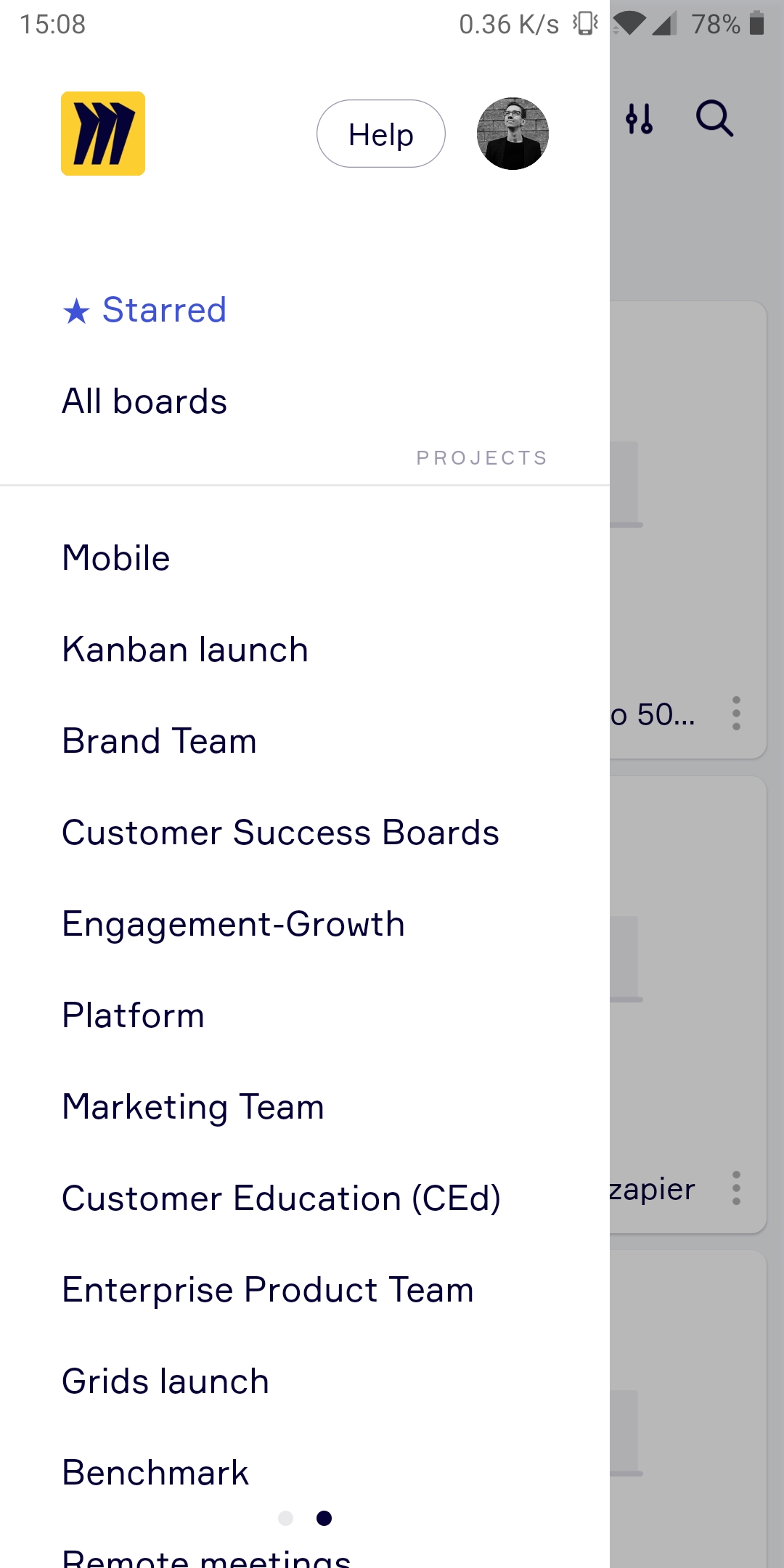Show All boards list
This screenshot has height=1568, width=784.
pos(144,401)
